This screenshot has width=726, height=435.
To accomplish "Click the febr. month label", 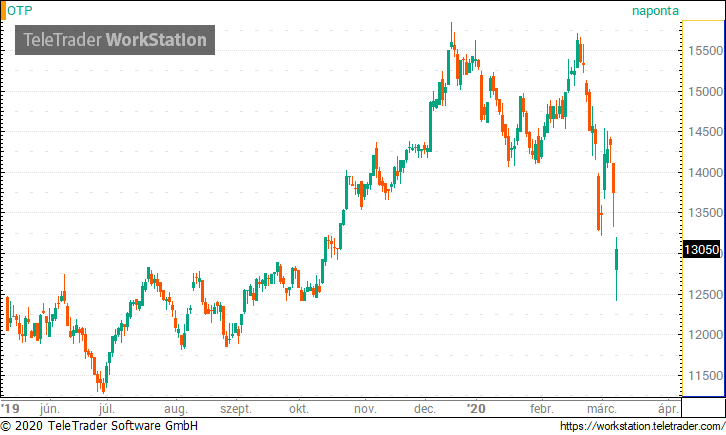I will 541,409.
